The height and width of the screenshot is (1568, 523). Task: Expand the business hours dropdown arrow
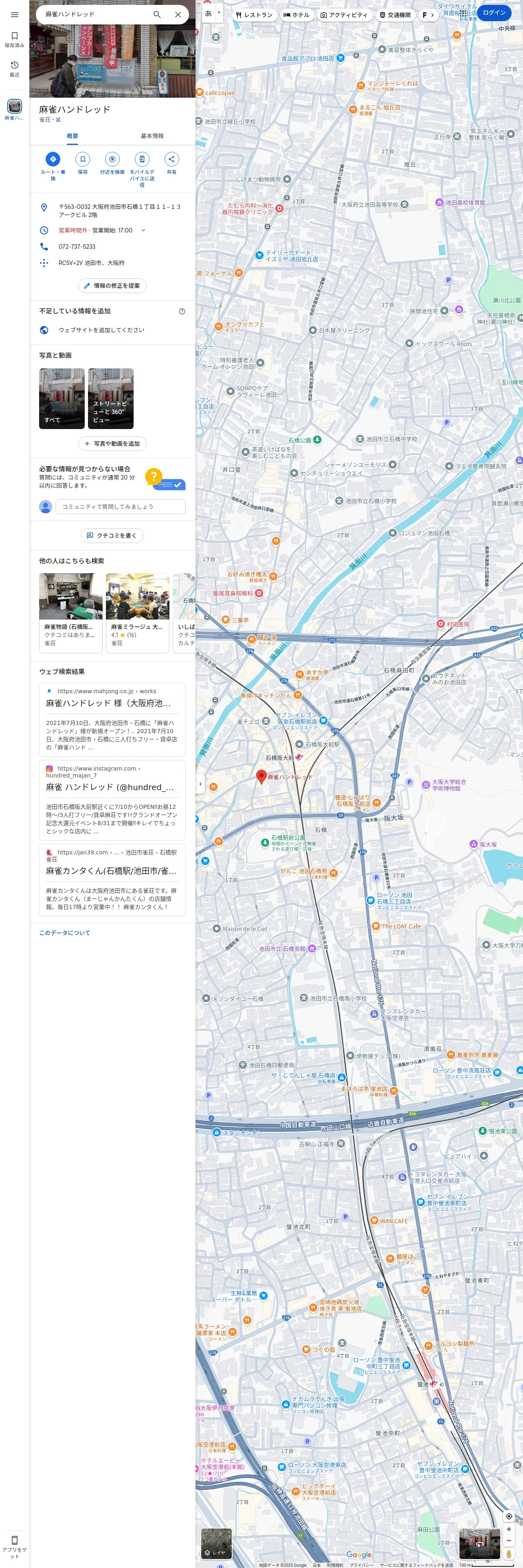click(x=143, y=230)
